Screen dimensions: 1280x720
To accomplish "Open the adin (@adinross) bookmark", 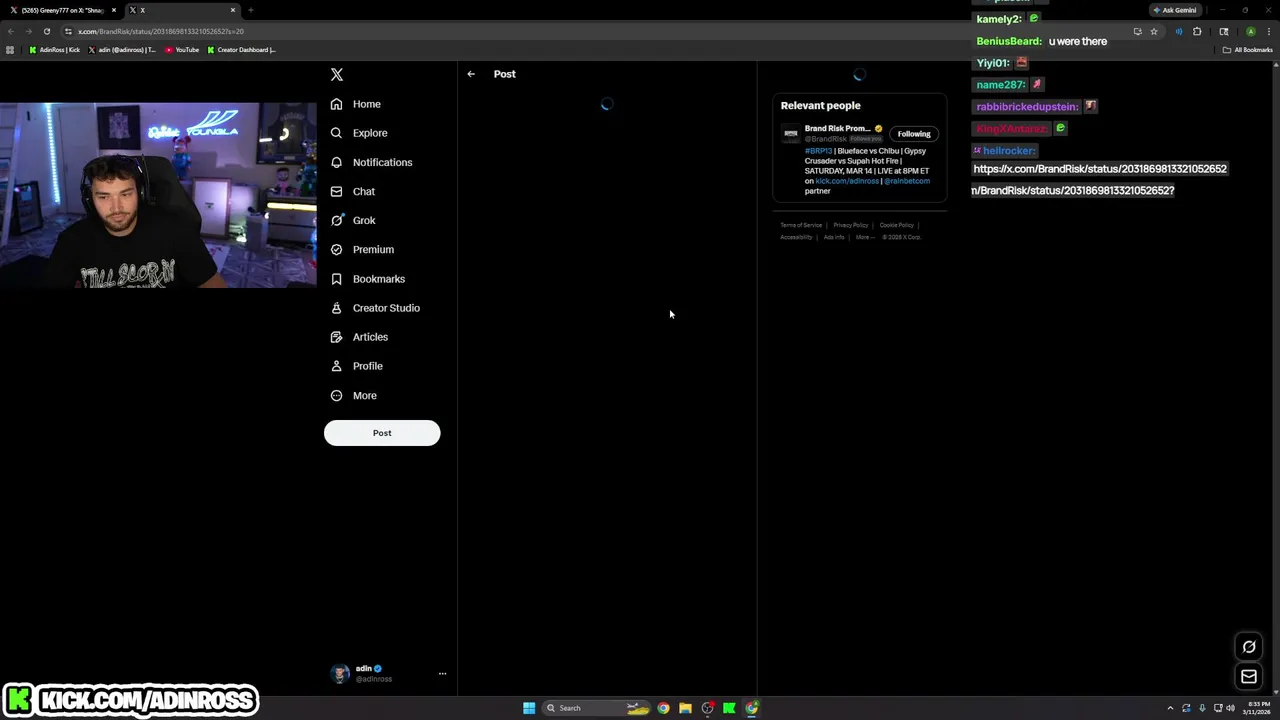I will click(x=122, y=50).
